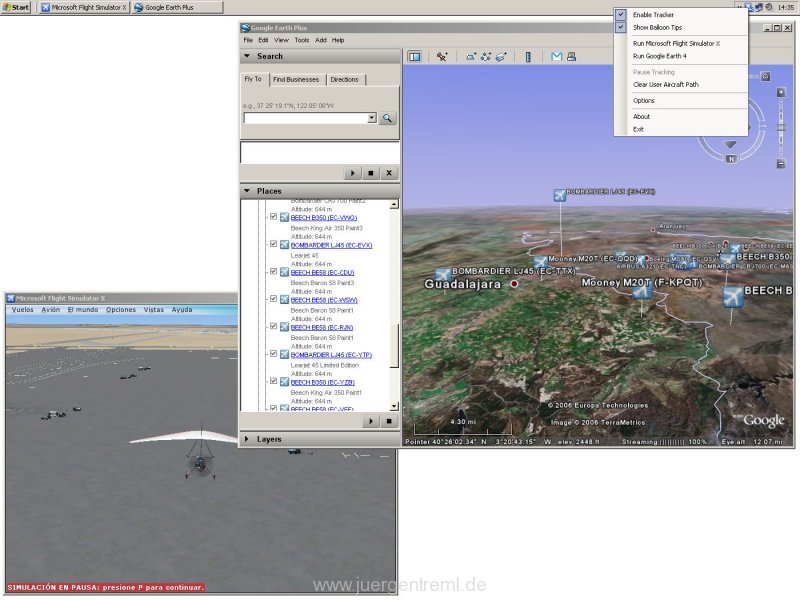The image size is (800, 600).
Task: Click the Guadalajara red city dot on map
Action: pos(514,284)
